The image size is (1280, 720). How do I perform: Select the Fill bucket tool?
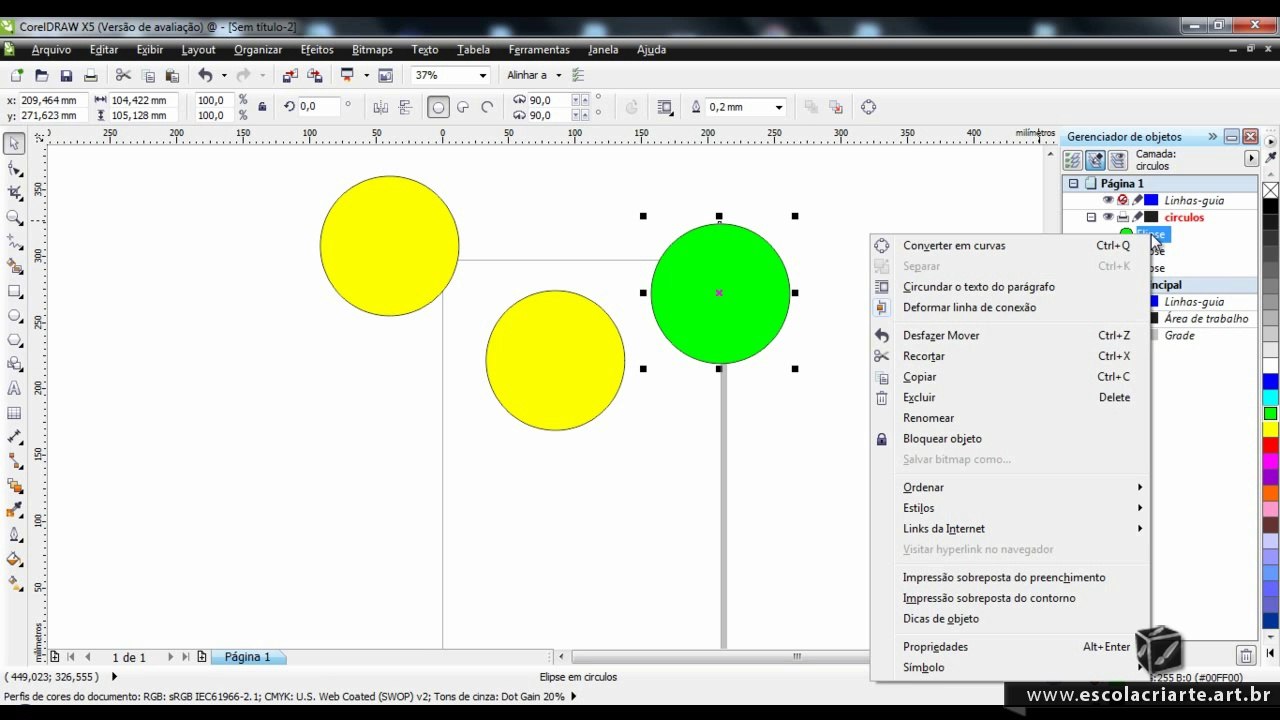click(14, 559)
